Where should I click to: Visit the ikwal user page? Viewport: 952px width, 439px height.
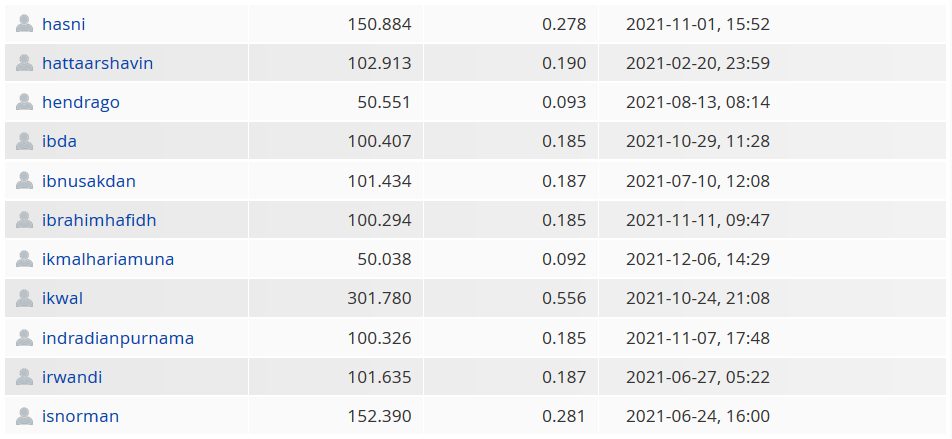pos(63,299)
